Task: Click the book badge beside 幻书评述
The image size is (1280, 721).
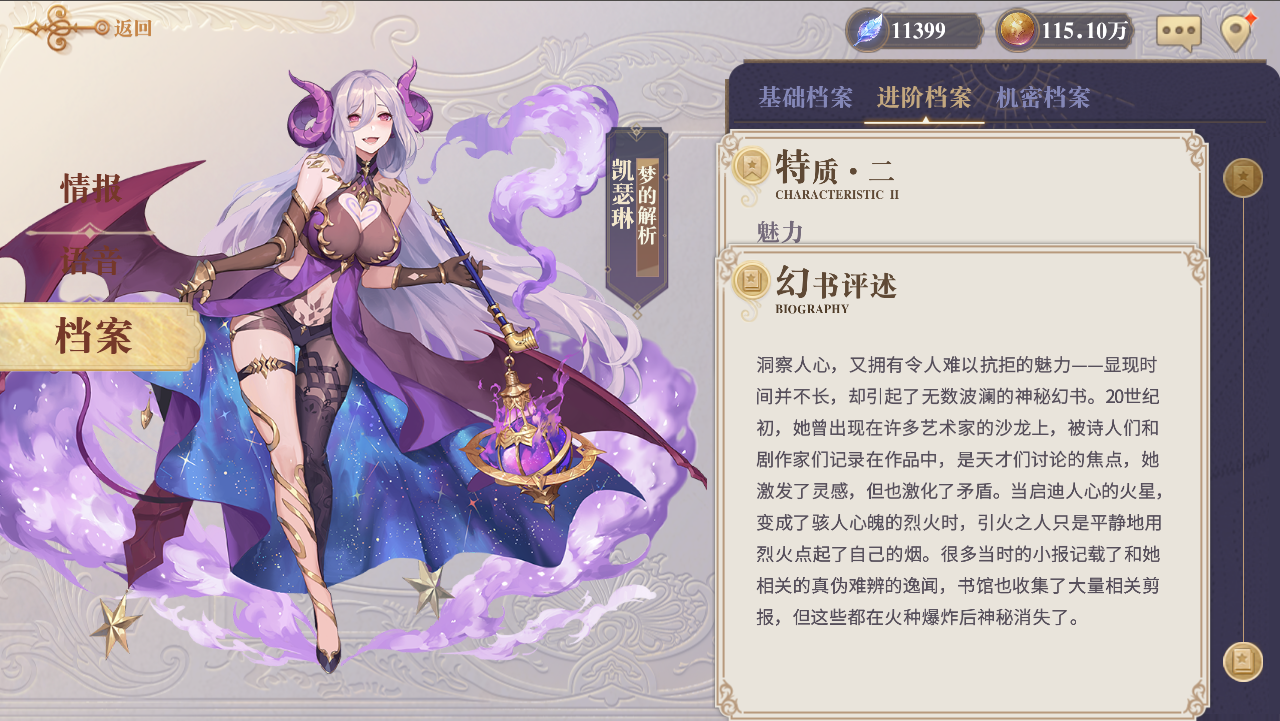Action: (751, 281)
